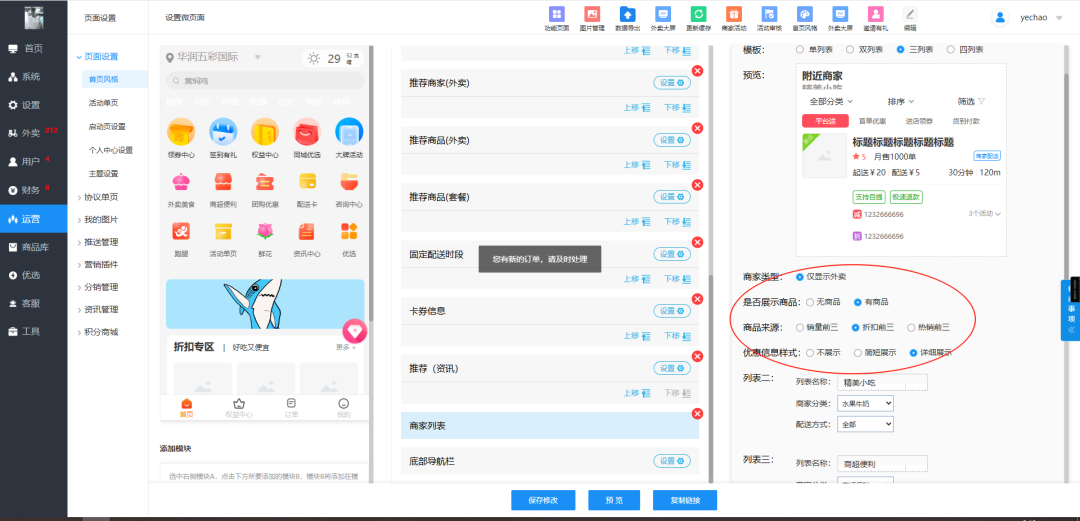The width and height of the screenshot is (1080, 521).
Task: Delete the 推荐商家(外卖) module with red X
Action: [x=697, y=70]
